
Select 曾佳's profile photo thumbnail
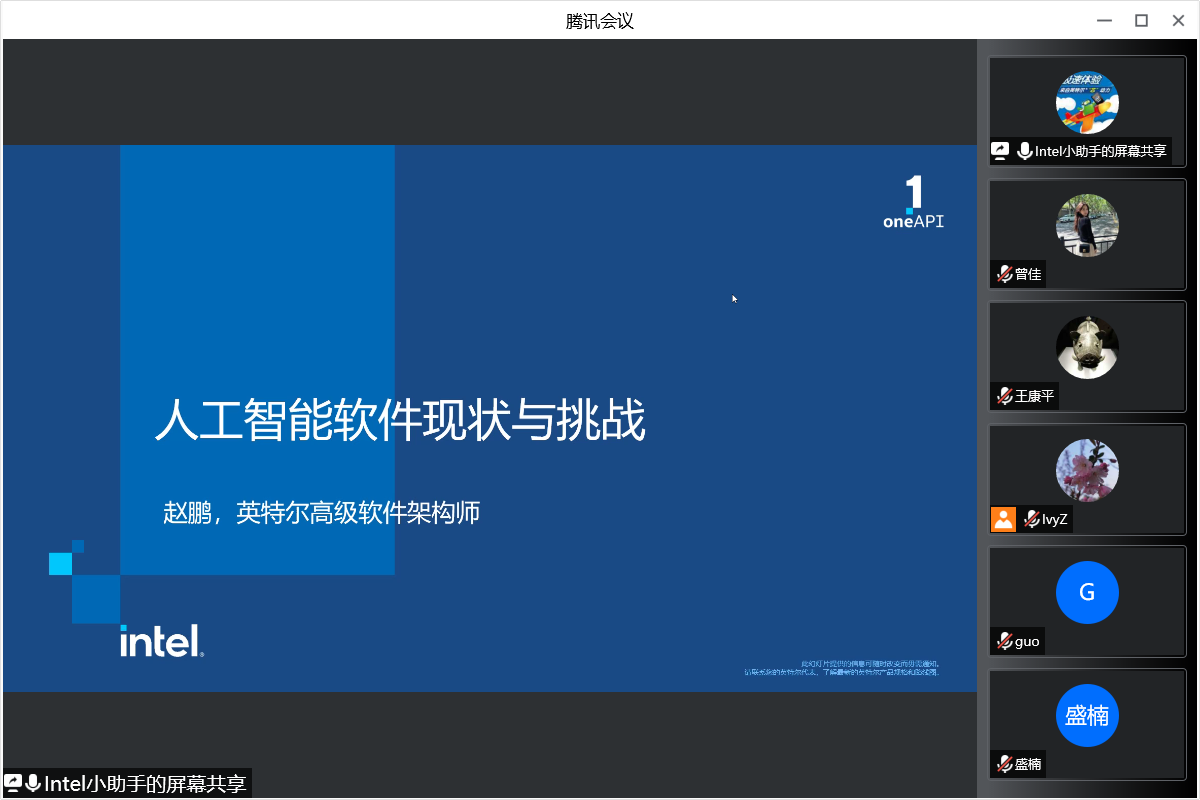click(1087, 225)
